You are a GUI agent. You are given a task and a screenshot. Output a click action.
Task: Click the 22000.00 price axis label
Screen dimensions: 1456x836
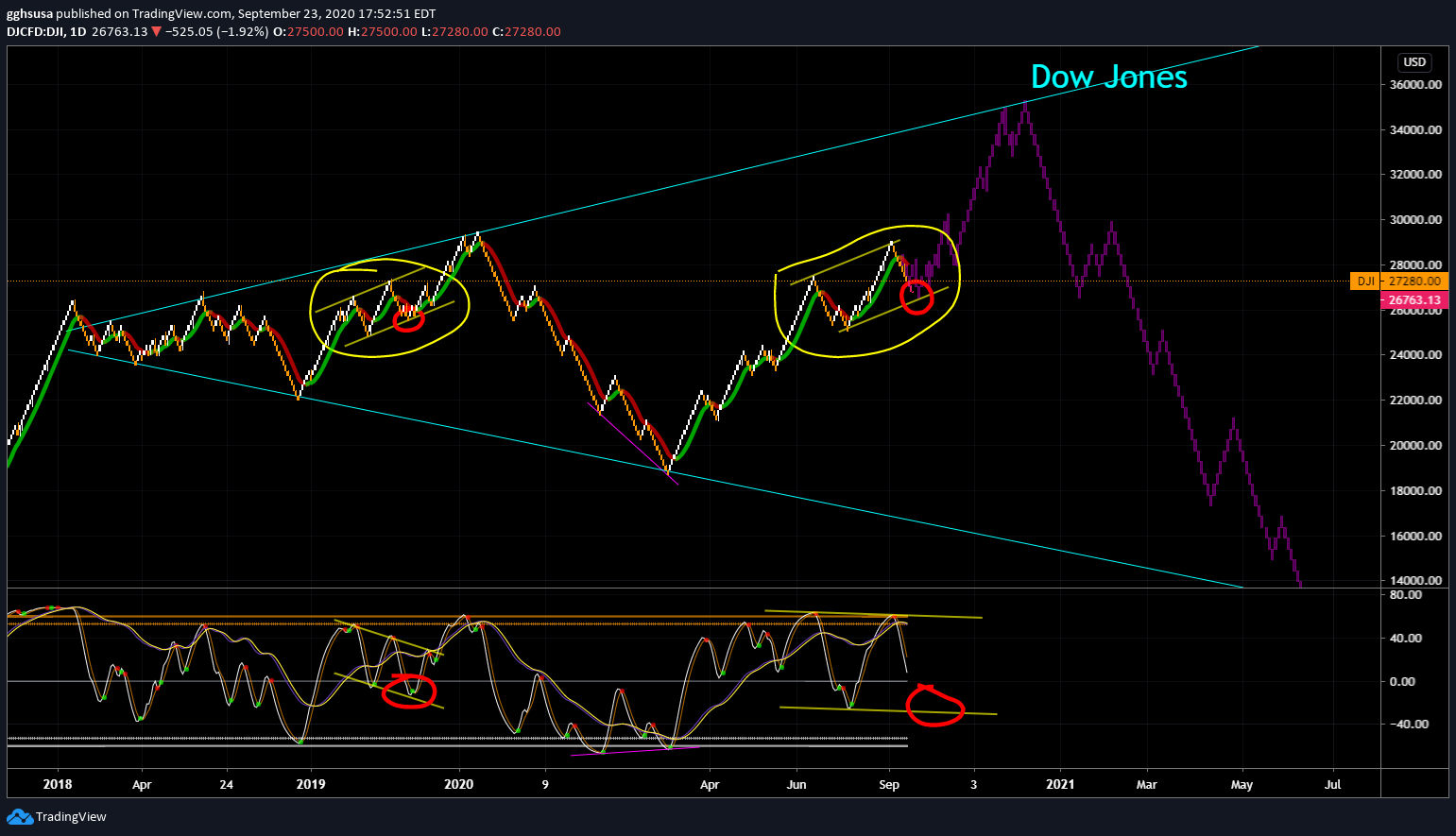[1414, 401]
